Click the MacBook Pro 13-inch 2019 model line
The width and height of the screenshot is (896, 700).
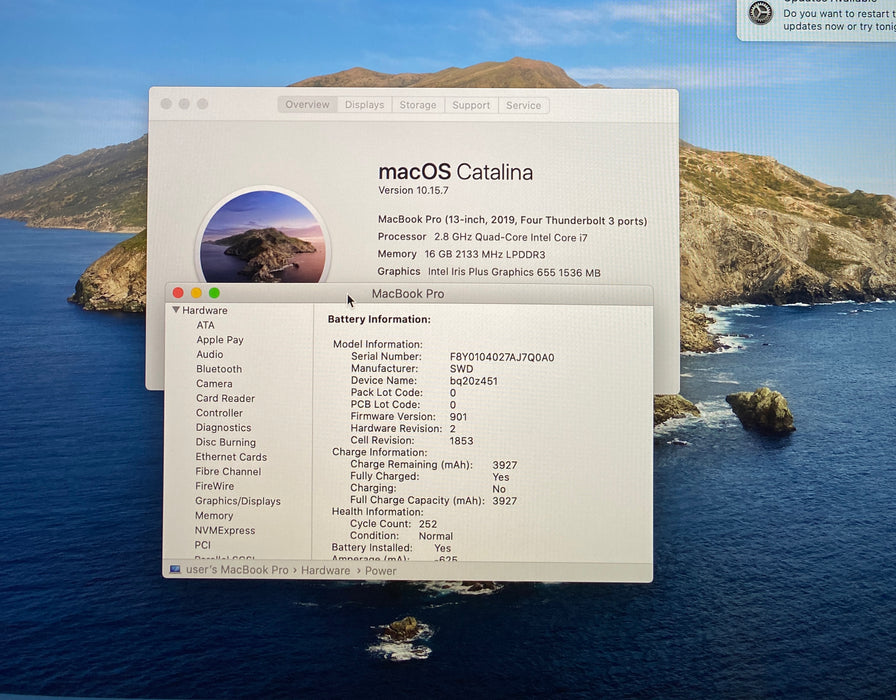(x=513, y=220)
